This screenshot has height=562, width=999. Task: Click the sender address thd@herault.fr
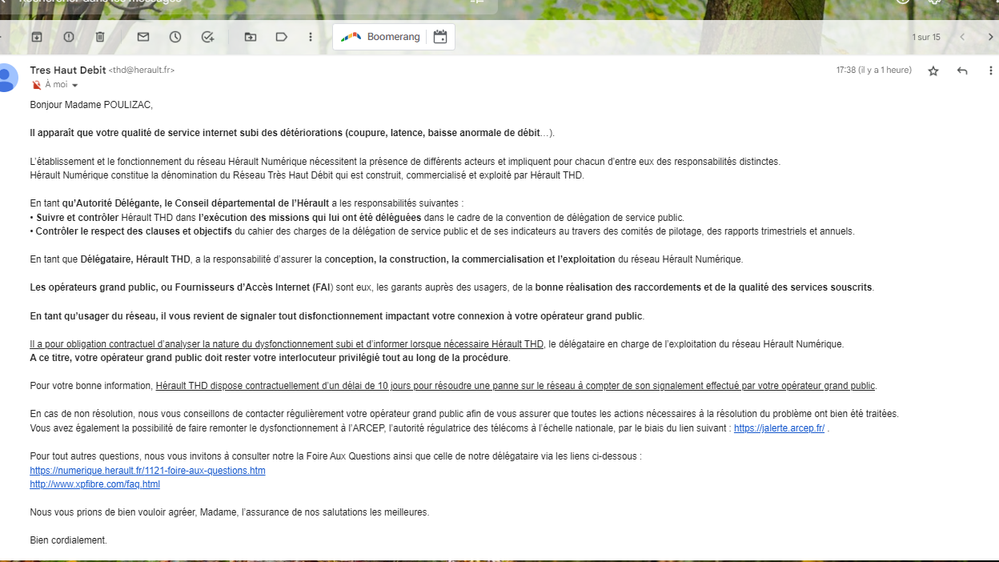[141, 70]
